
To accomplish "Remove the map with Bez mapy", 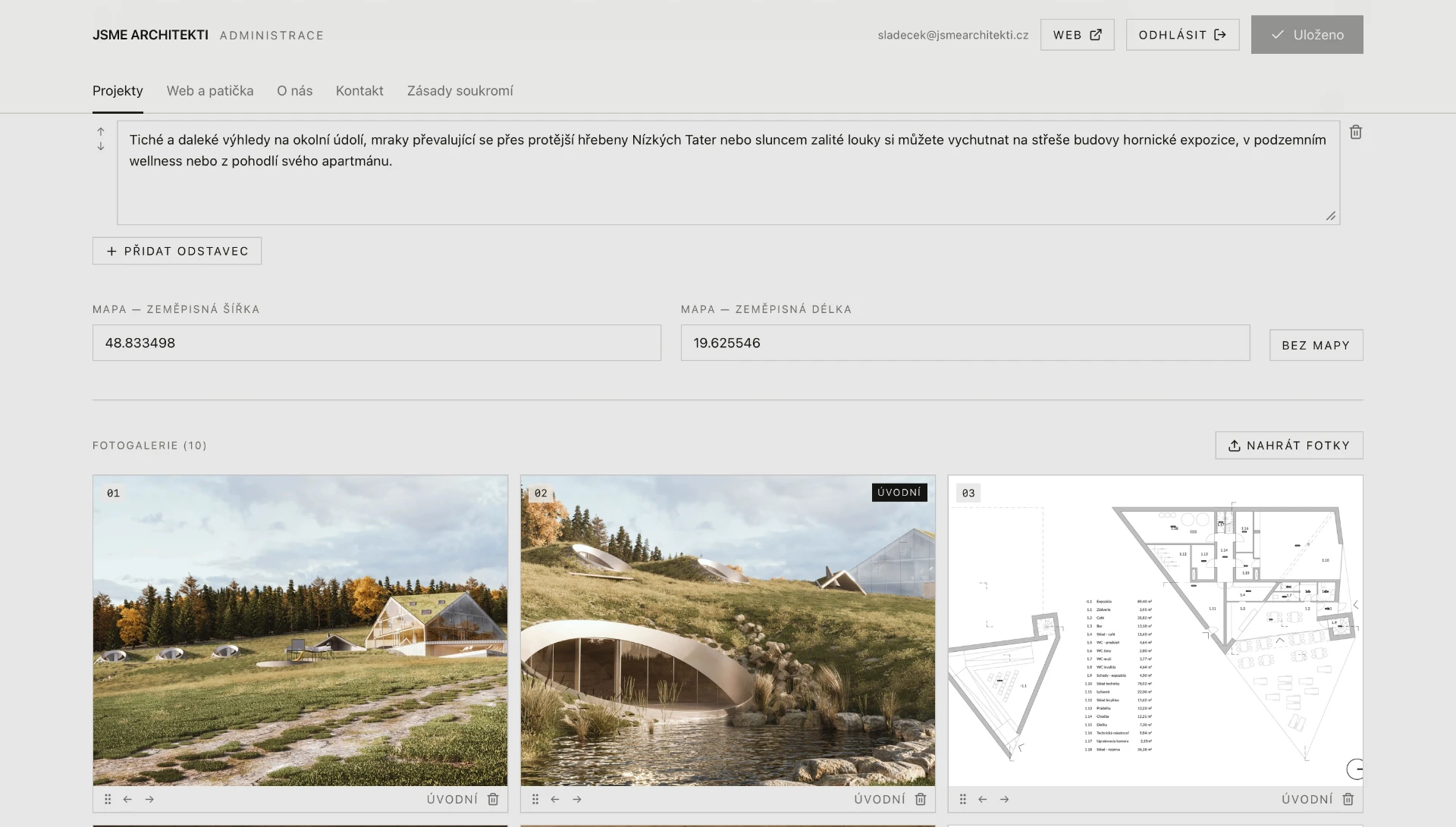I will point(1316,345).
